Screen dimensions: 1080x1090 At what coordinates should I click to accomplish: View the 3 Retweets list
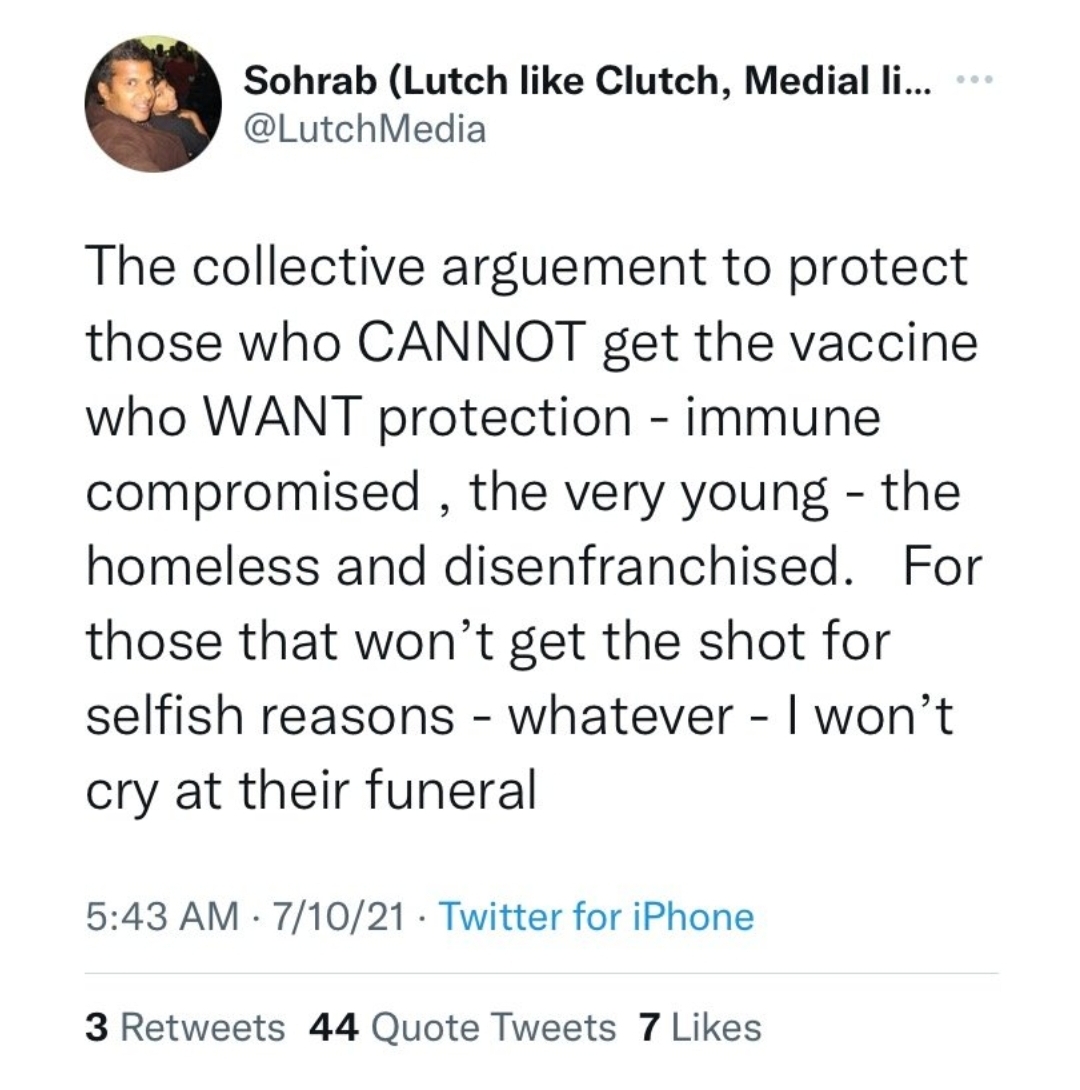click(x=185, y=1027)
